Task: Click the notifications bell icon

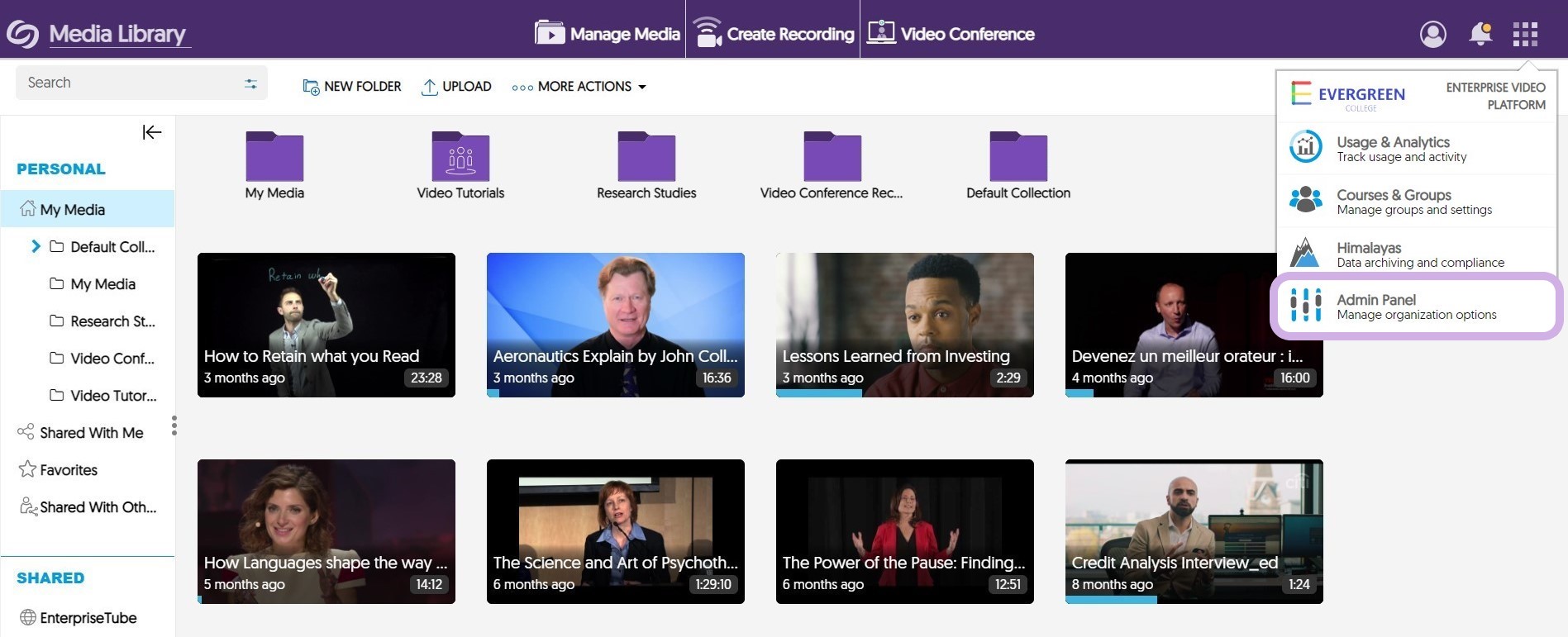Action: coord(1480,34)
